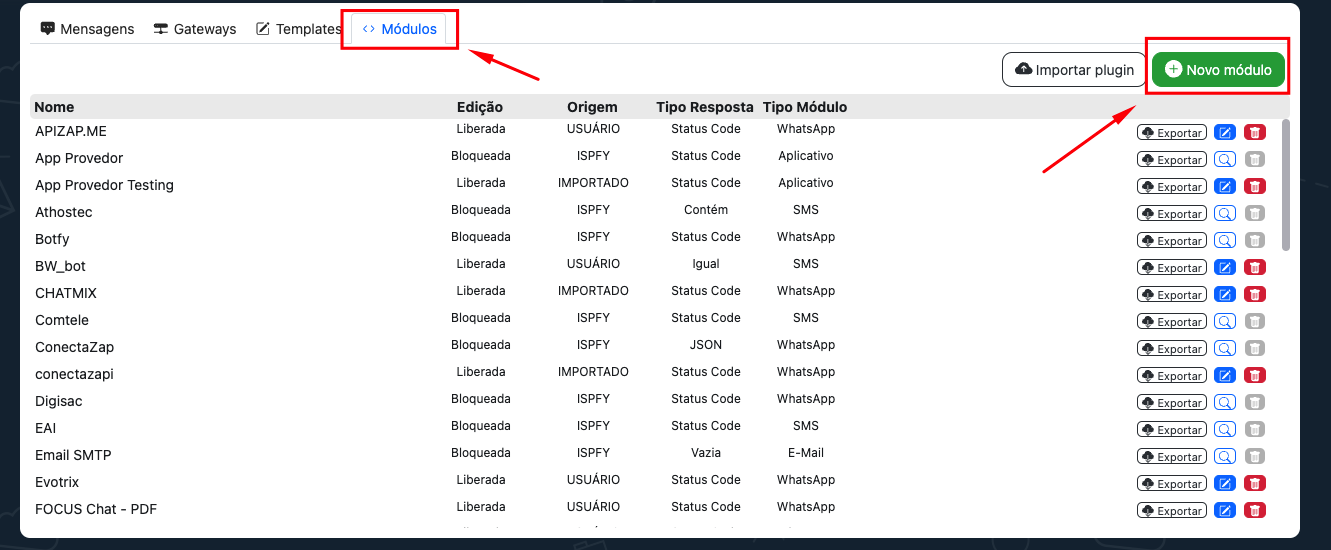Delete the APIZAP.ME module with red trash icon

(1255, 132)
